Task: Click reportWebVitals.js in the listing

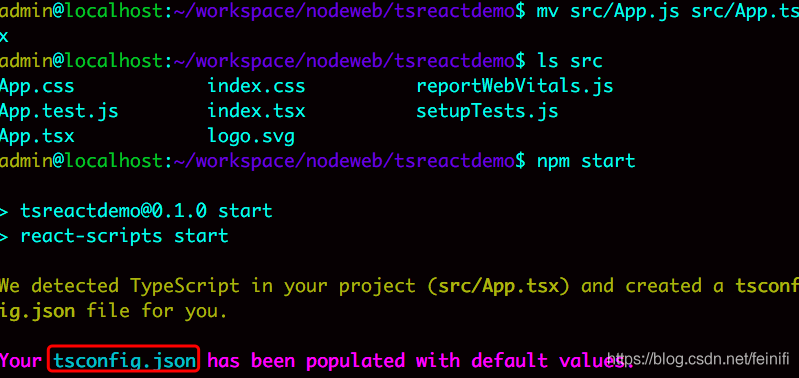Action: [515, 86]
